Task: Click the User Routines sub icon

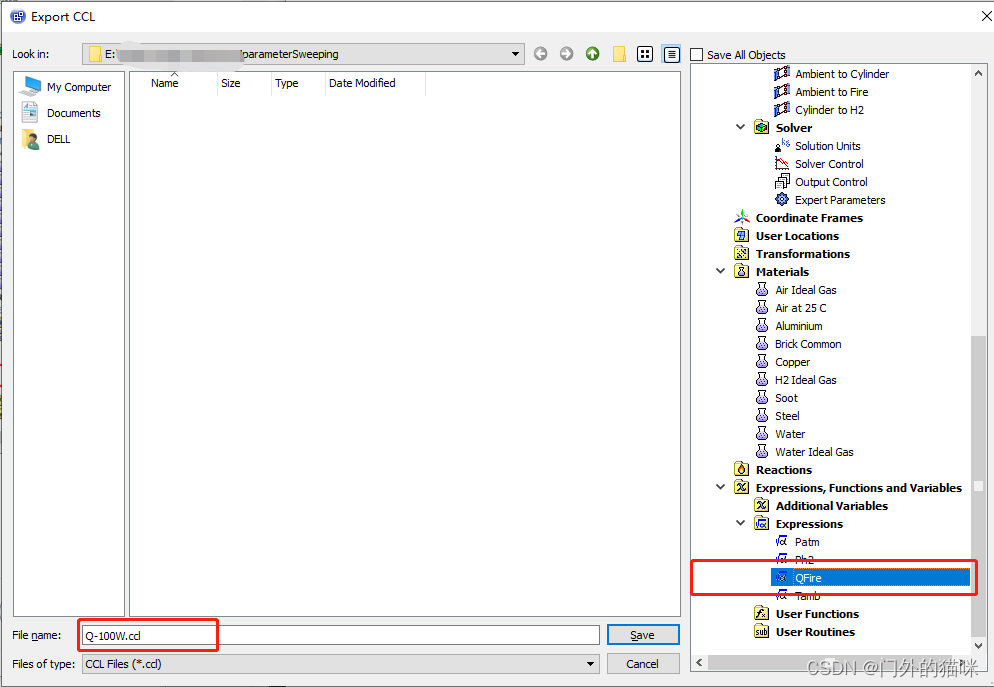Action: coord(761,632)
